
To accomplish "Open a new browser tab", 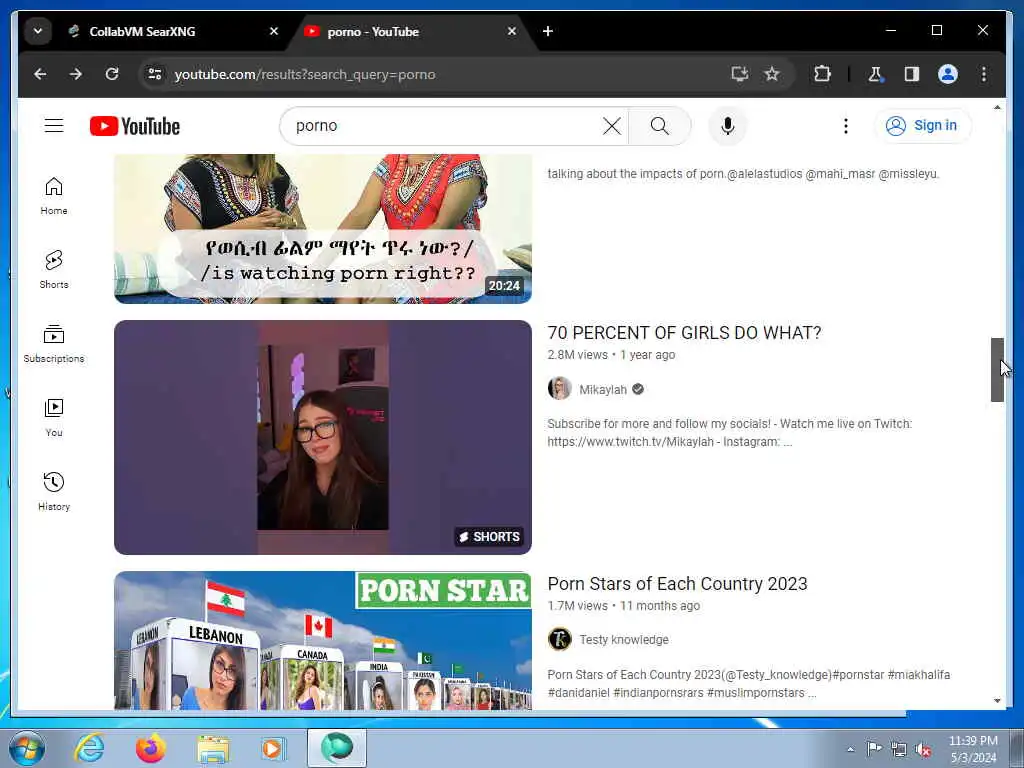I will click(548, 31).
